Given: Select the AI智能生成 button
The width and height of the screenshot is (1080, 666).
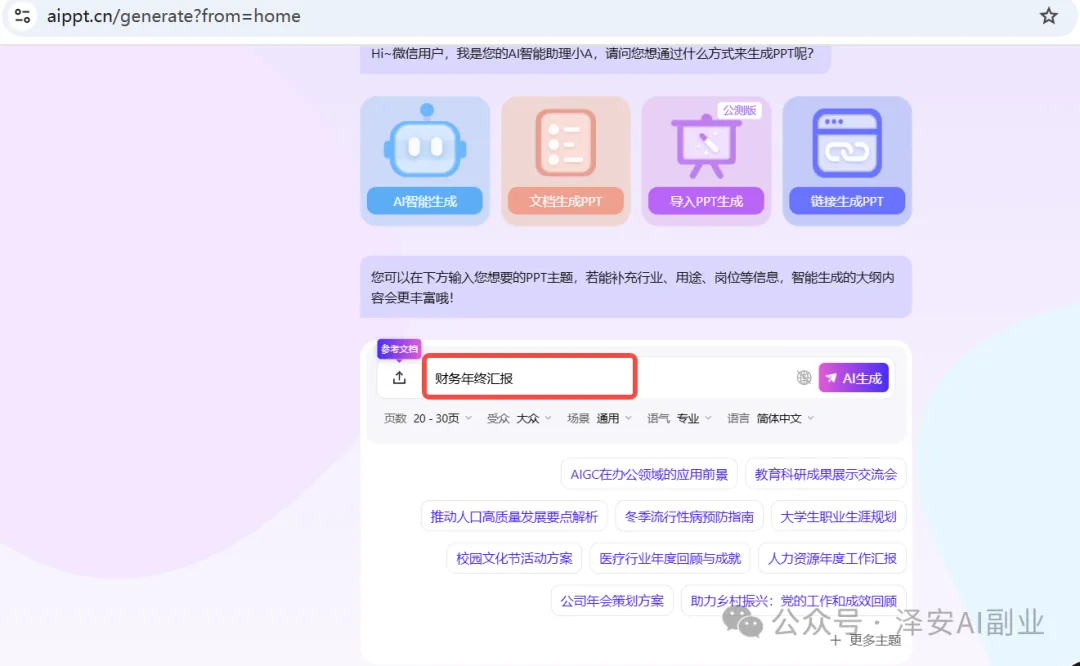Looking at the screenshot, I should [425, 201].
